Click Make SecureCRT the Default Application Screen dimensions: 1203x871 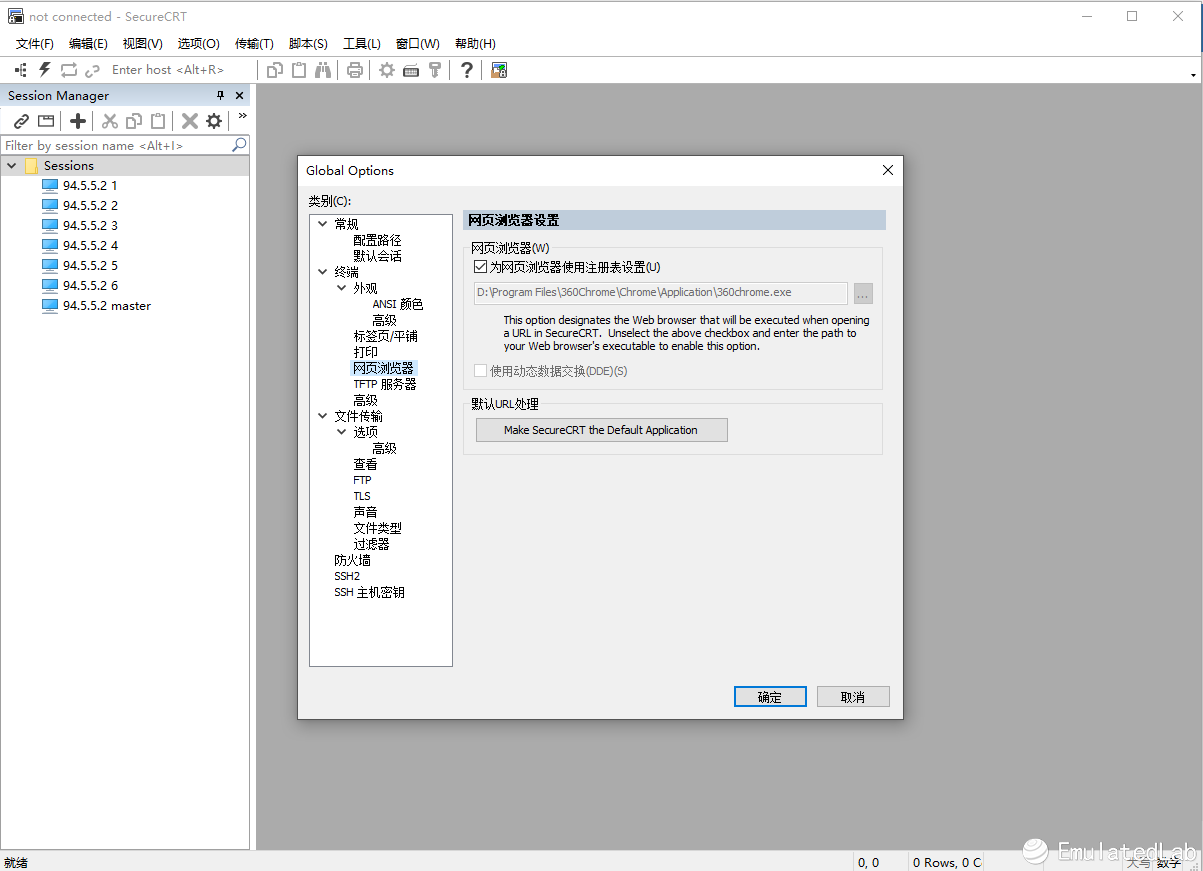601,430
